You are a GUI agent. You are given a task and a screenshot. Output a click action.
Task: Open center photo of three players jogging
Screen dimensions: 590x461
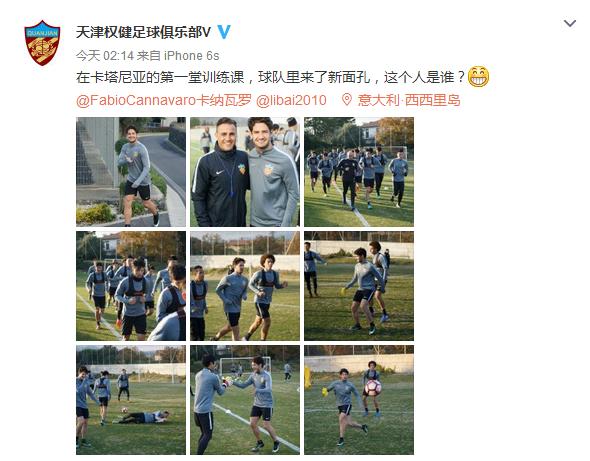click(x=245, y=286)
